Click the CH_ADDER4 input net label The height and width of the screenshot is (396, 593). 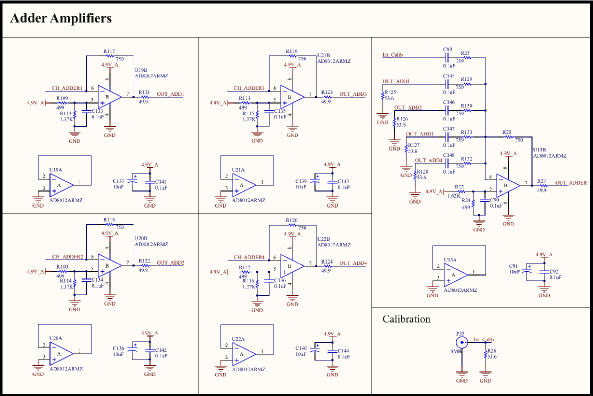249,257
